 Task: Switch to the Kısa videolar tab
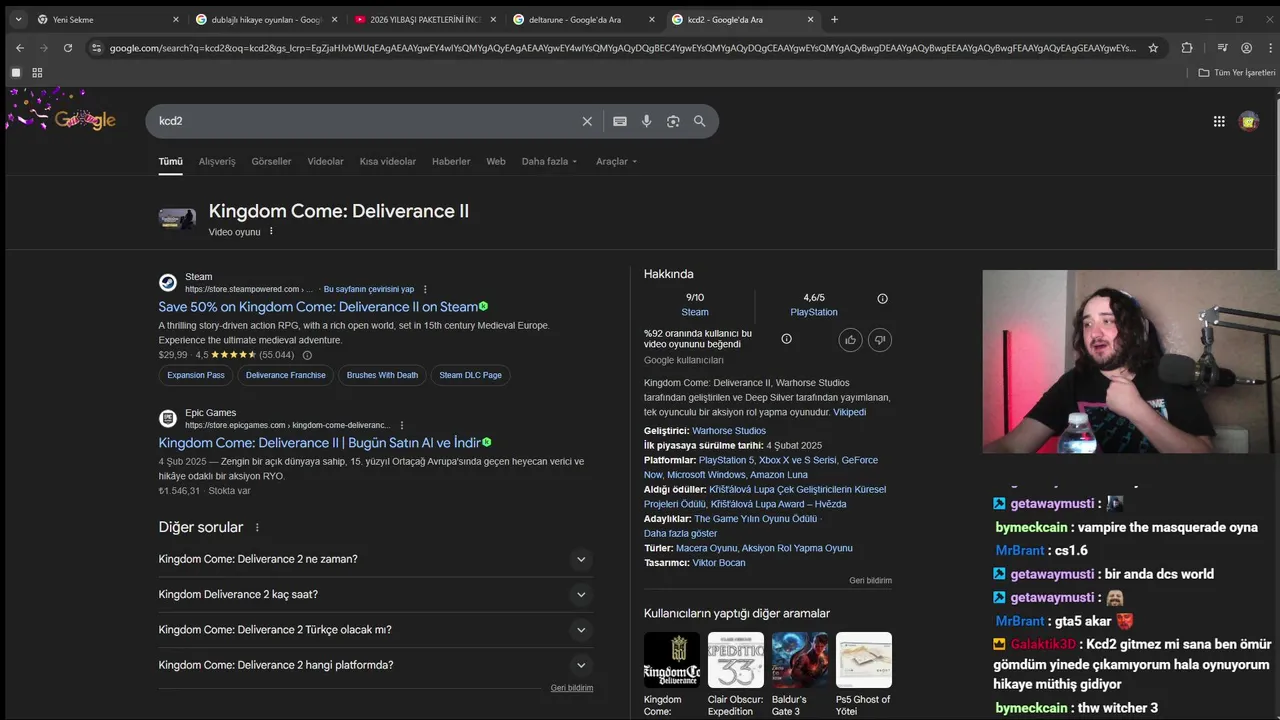pyautogui.click(x=388, y=161)
